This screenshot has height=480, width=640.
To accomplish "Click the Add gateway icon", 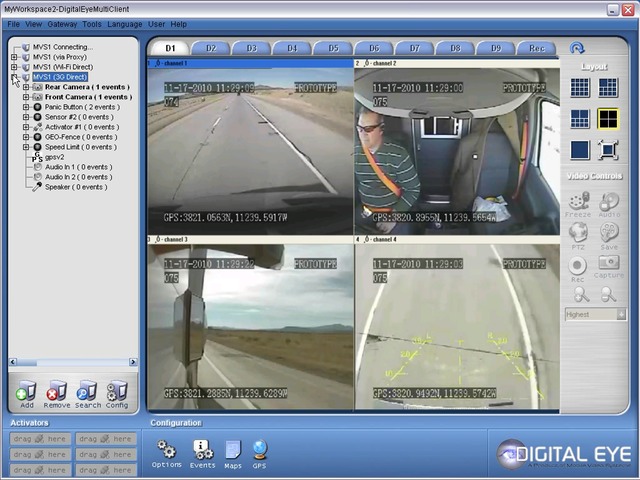I will [x=25, y=392].
